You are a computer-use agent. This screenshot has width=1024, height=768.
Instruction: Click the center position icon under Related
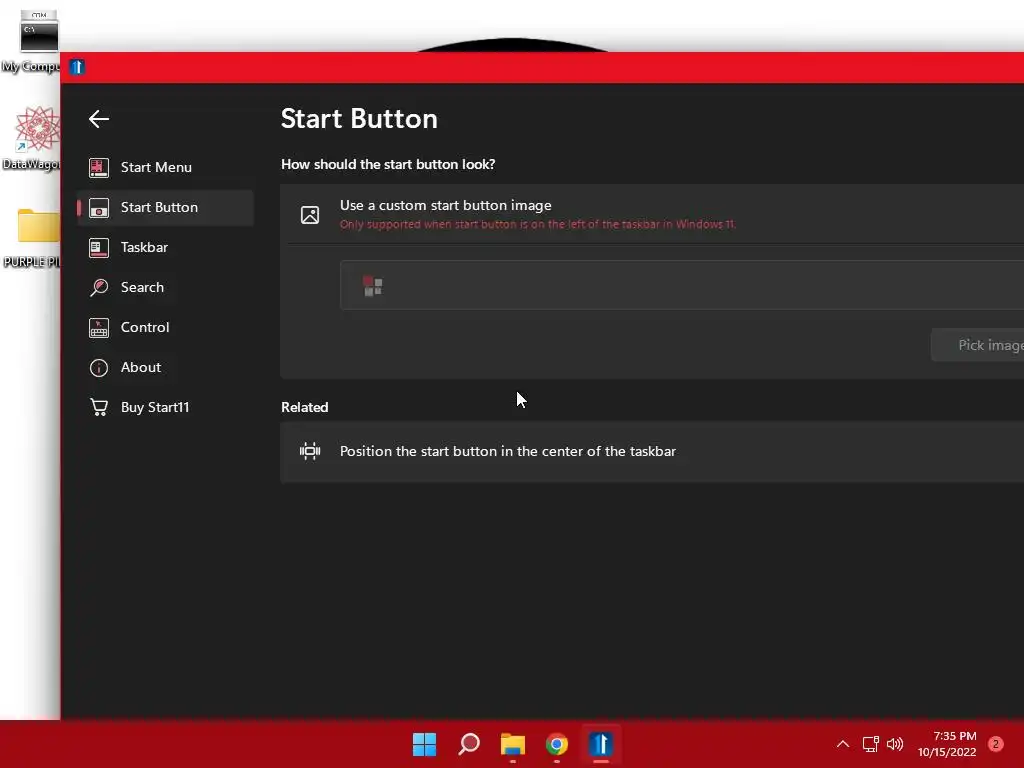click(310, 451)
